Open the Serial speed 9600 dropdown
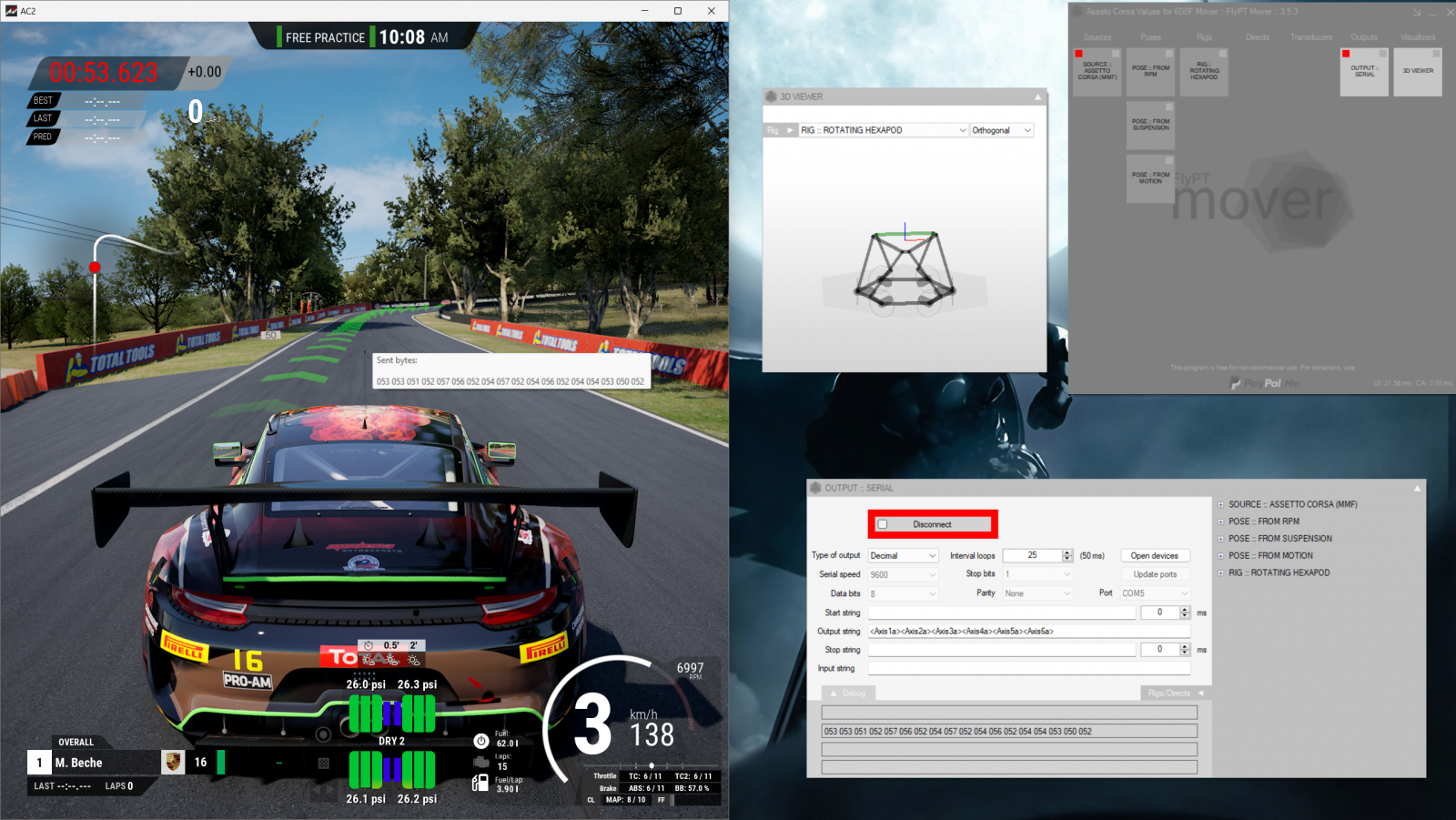This screenshot has height=820, width=1456. pos(903,574)
